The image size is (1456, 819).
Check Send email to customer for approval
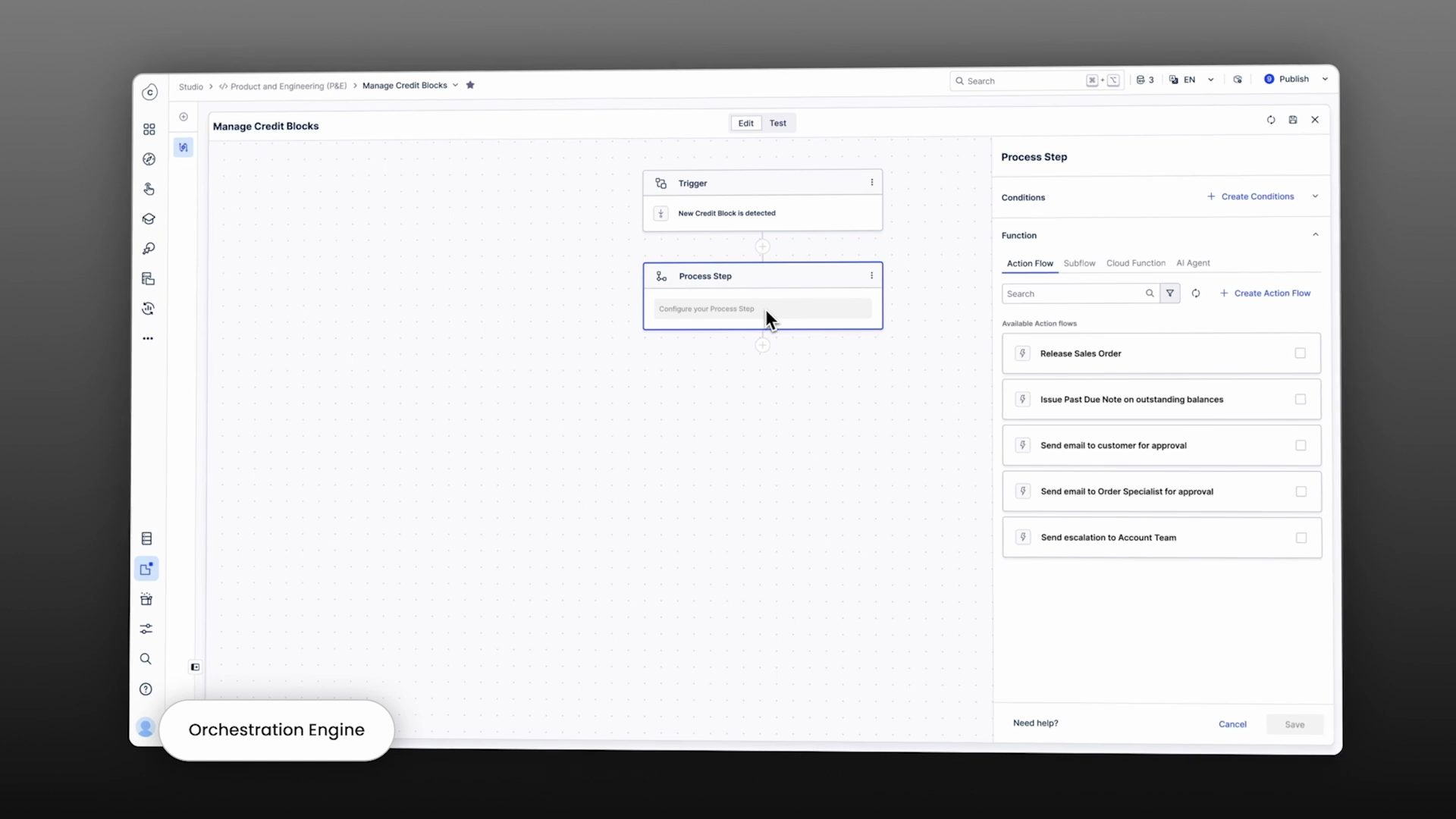pos(1301,446)
